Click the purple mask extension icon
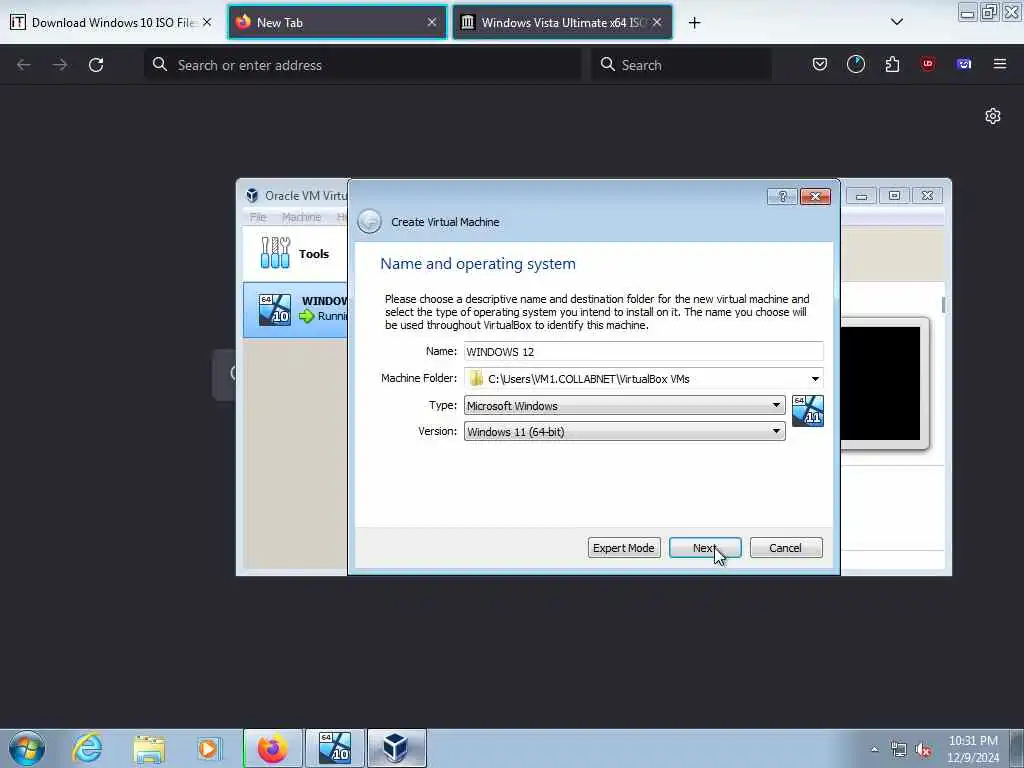 (964, 64)
